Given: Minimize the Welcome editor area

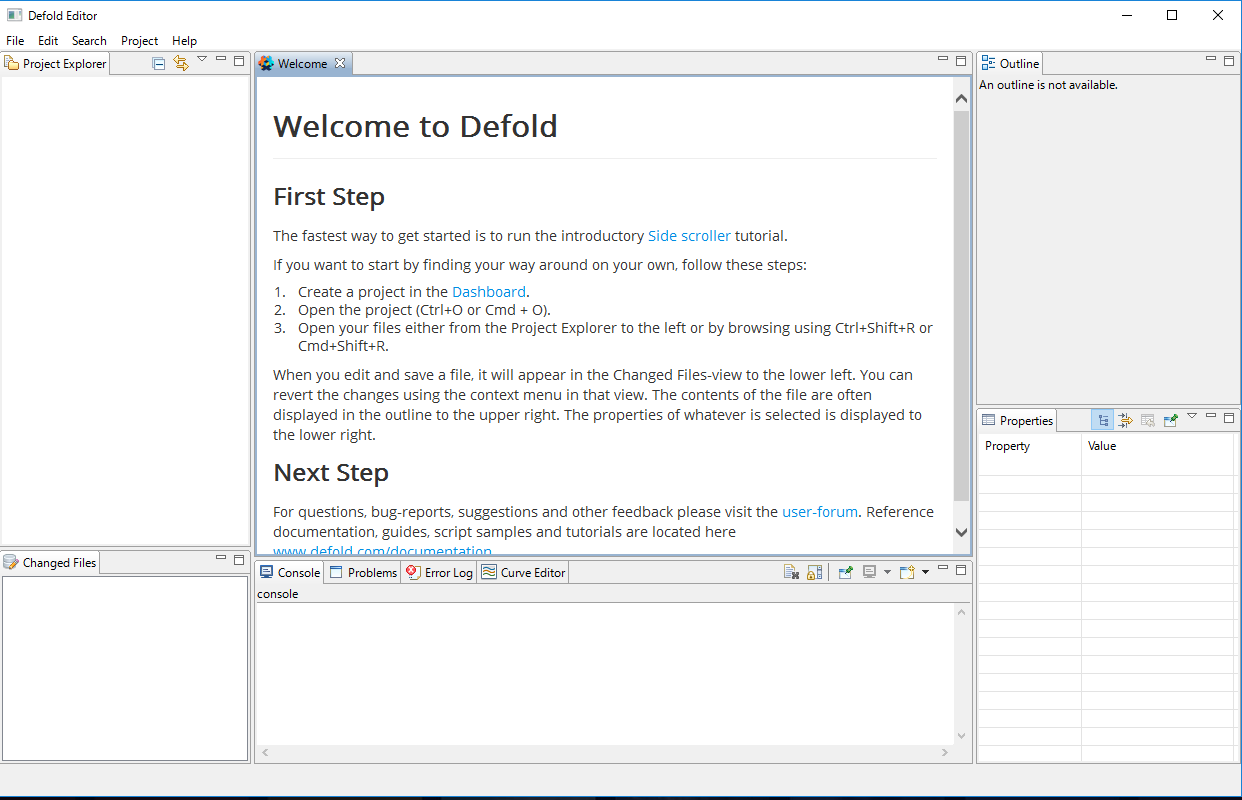Looking at the screenshot, I should (943, 59).
